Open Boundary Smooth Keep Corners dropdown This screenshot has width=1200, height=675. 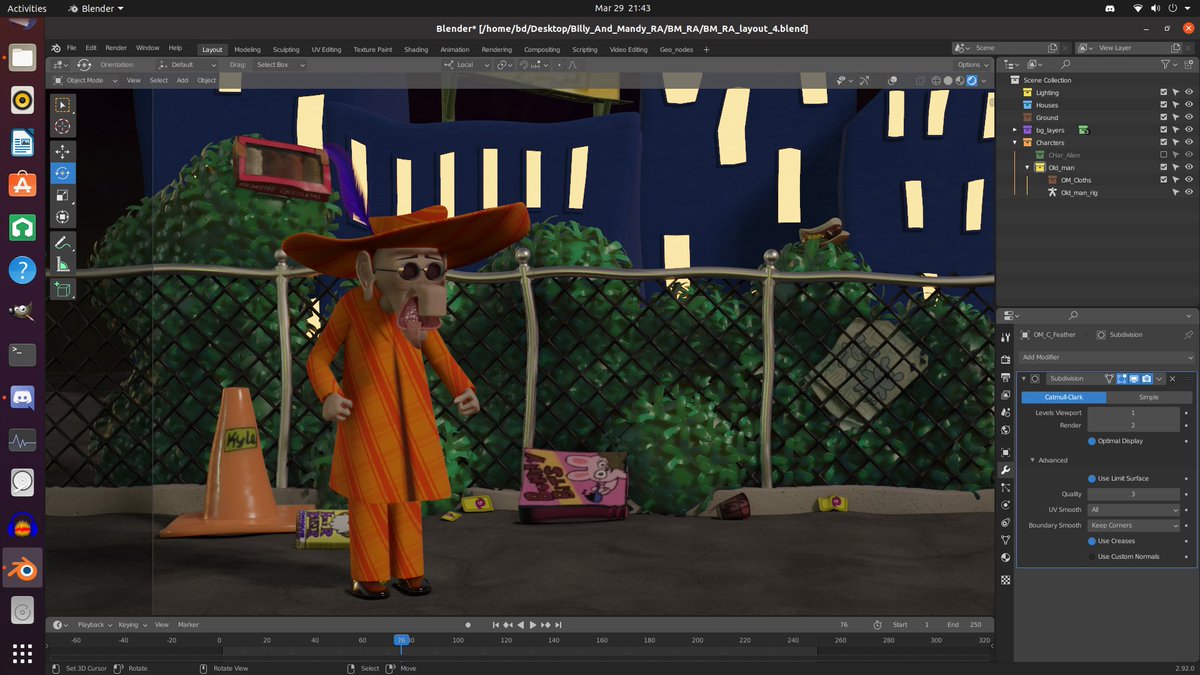[x=1133, y=525]
